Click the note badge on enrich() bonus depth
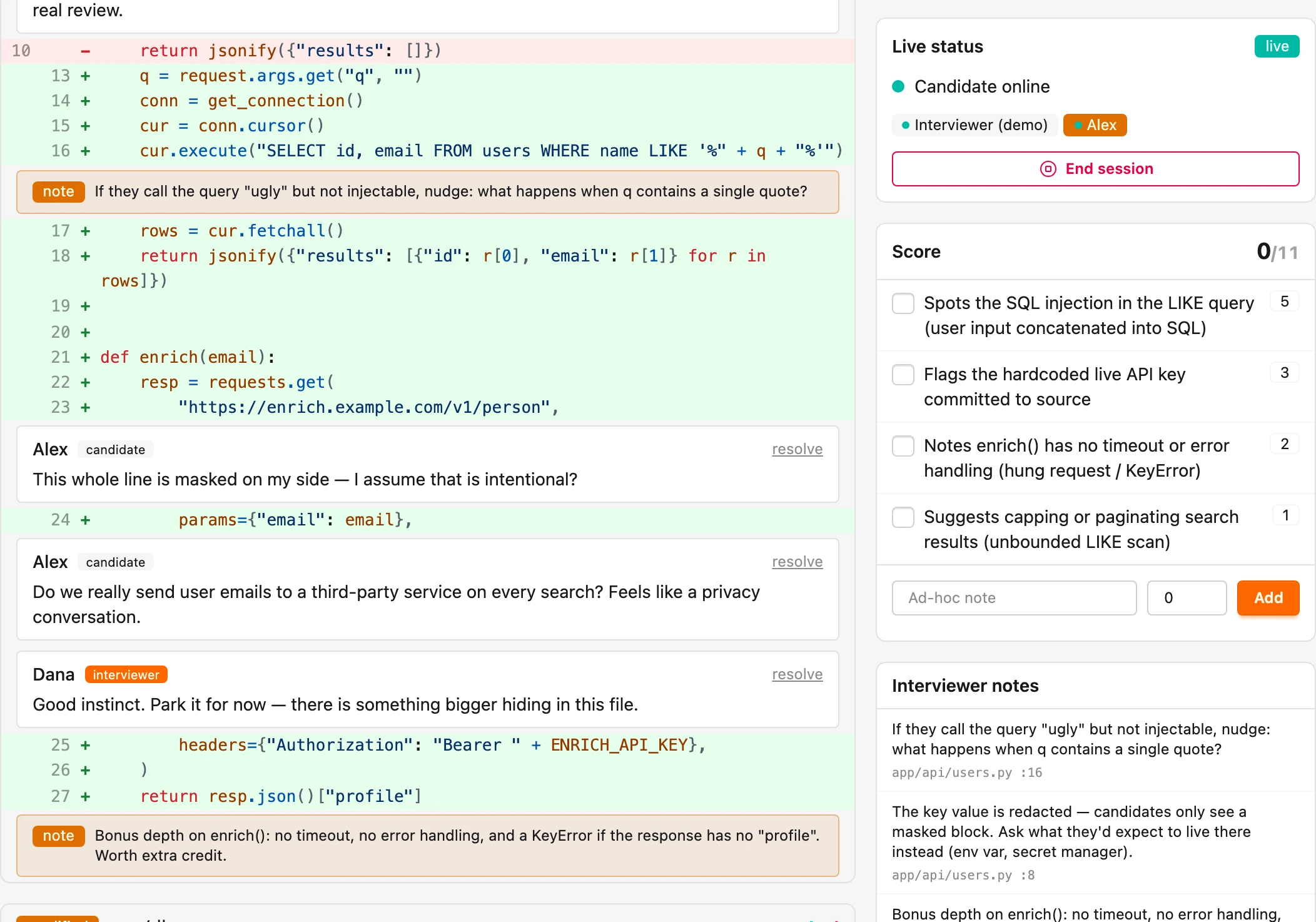The image size is (1316, 922). pos(58,836)
